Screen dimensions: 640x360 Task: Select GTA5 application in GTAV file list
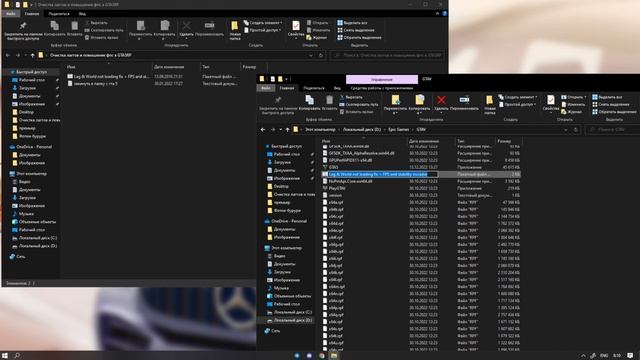pyautogui.click(x=333, y=167)
